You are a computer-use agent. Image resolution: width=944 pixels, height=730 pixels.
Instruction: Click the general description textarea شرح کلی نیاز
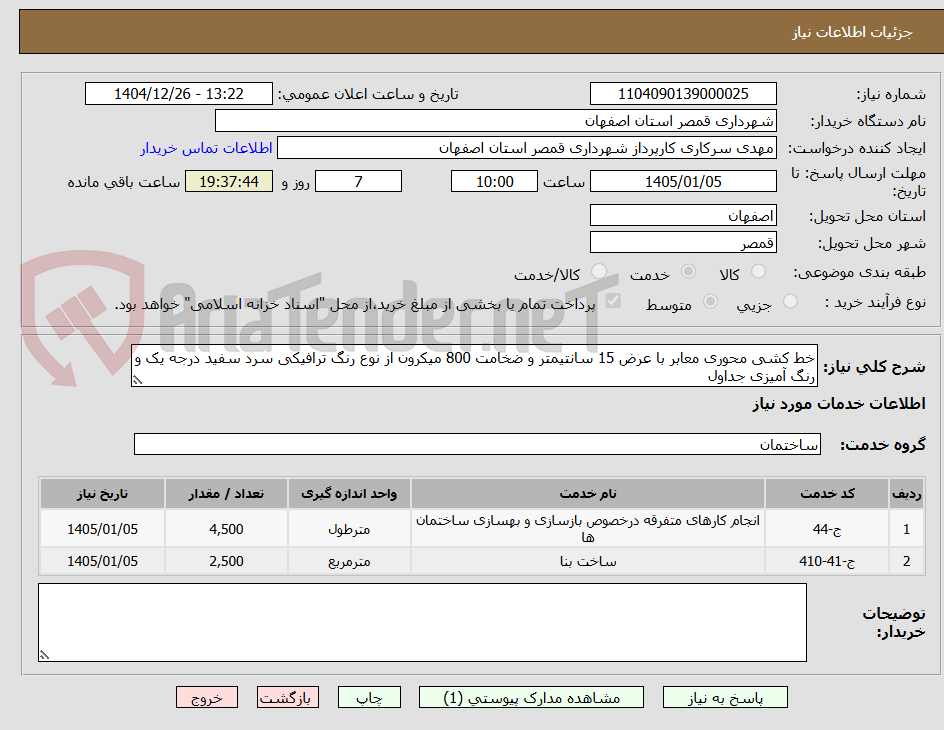click(x=474, y=366)
